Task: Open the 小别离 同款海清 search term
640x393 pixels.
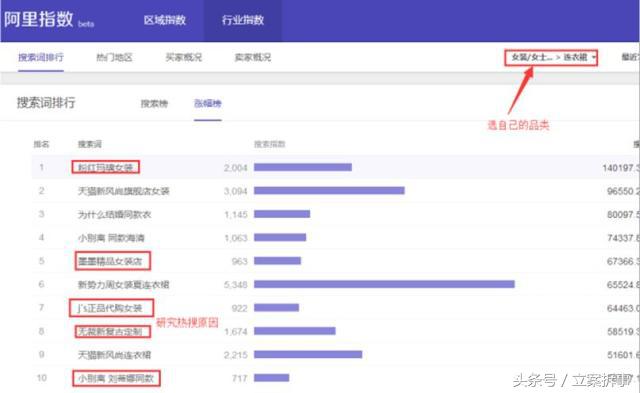Action: (x=111, y=238)
